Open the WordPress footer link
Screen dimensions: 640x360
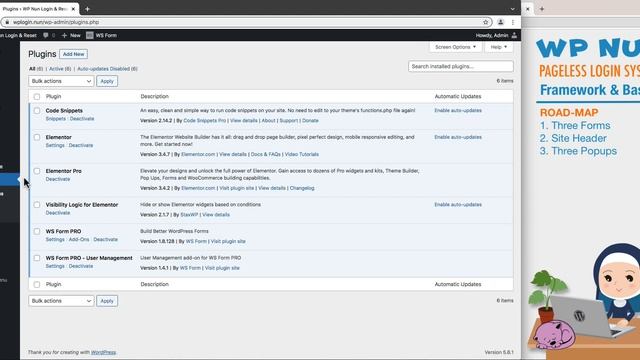coord(104,352)
